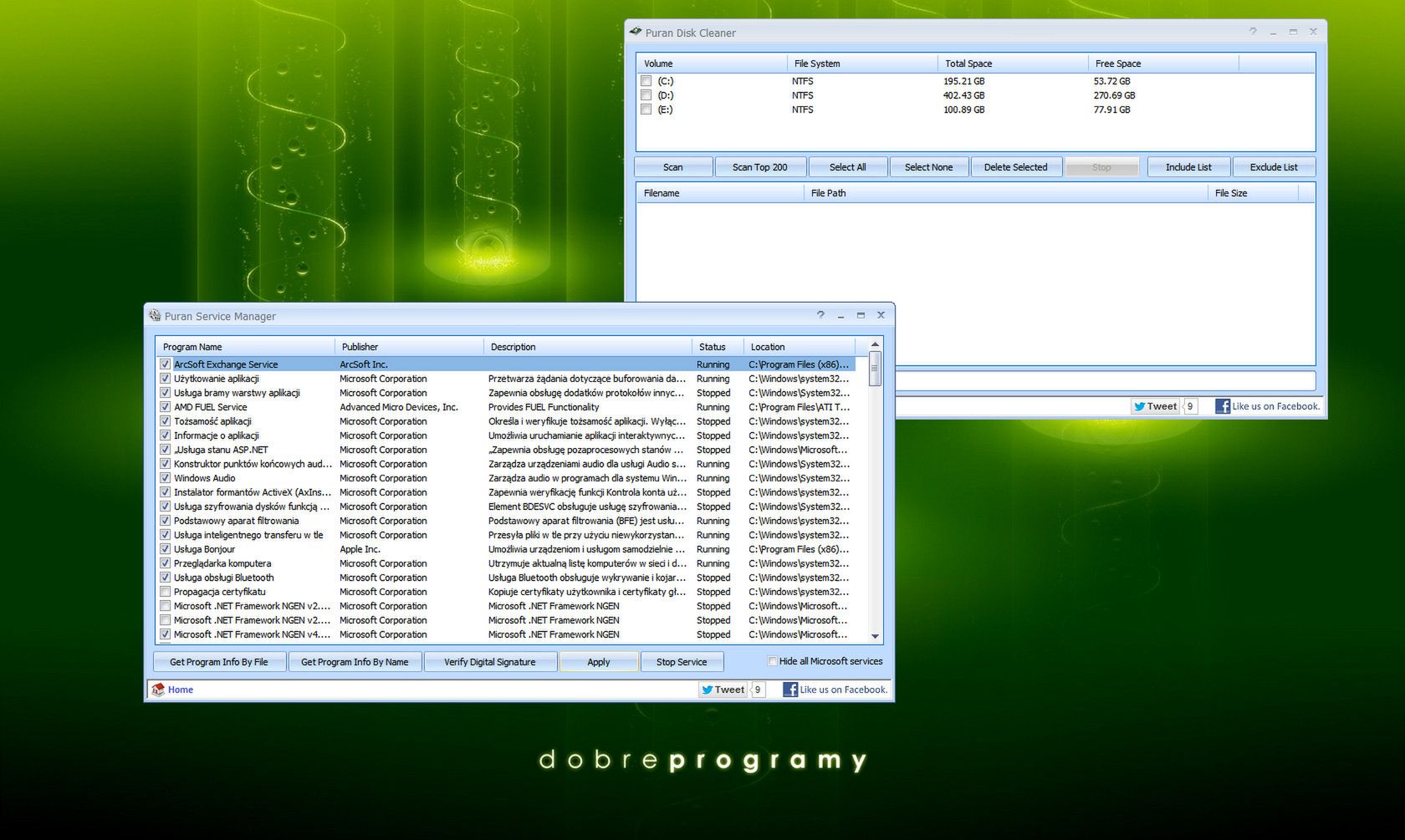Tweet from the Service Manager window

pos(723,690)
